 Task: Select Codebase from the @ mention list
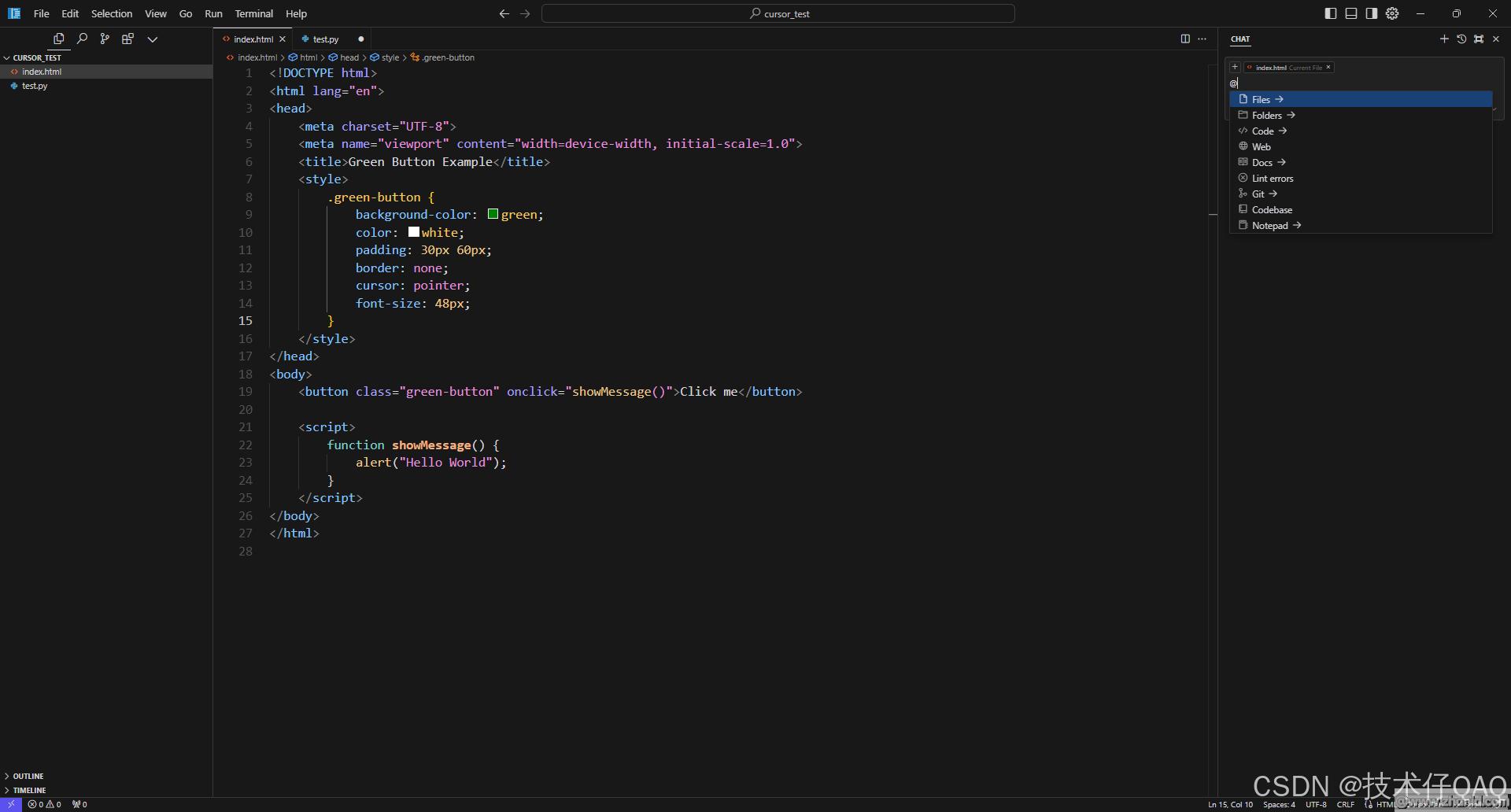point(1272,210)
